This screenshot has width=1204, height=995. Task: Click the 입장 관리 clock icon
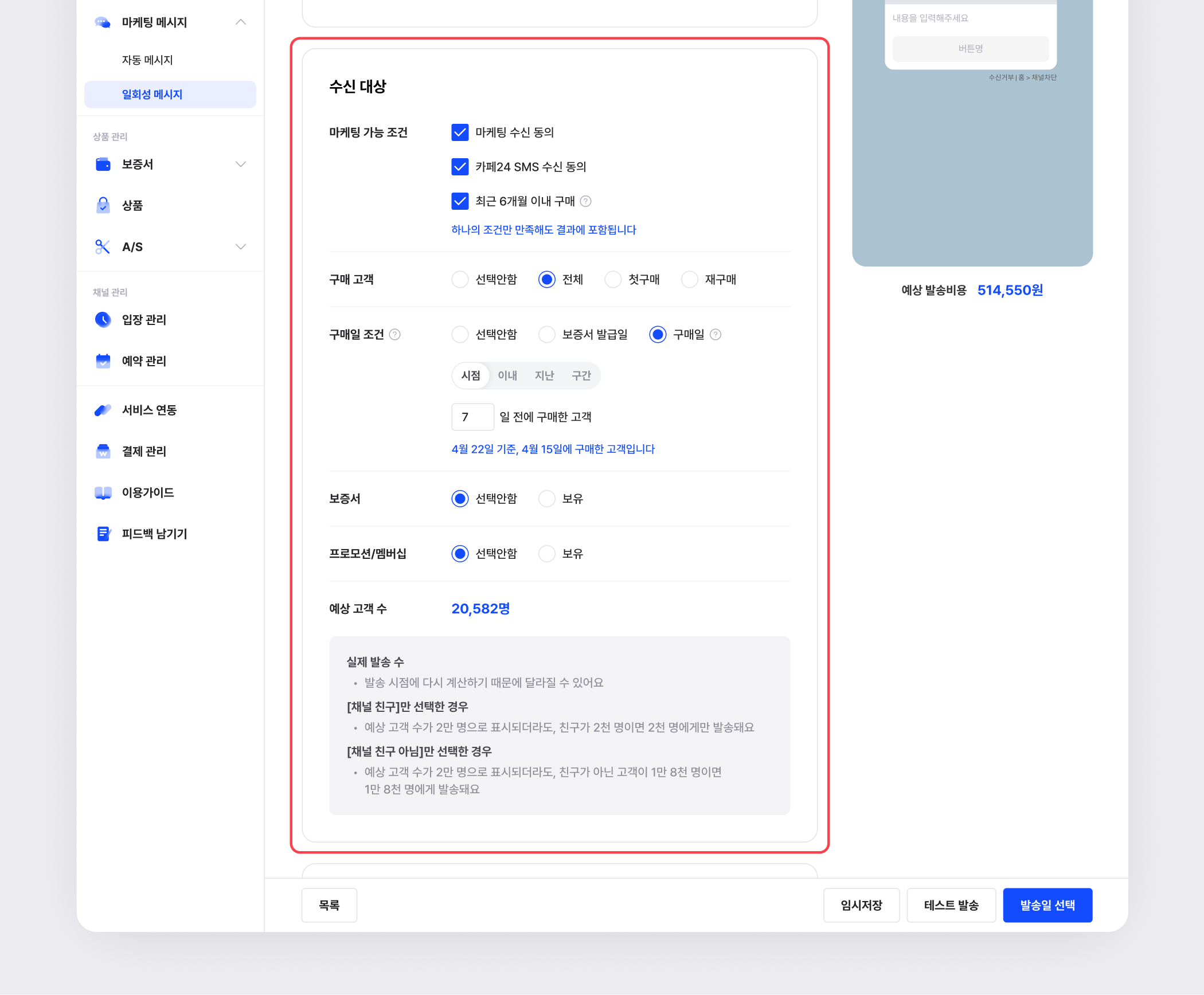click(103, 319)
